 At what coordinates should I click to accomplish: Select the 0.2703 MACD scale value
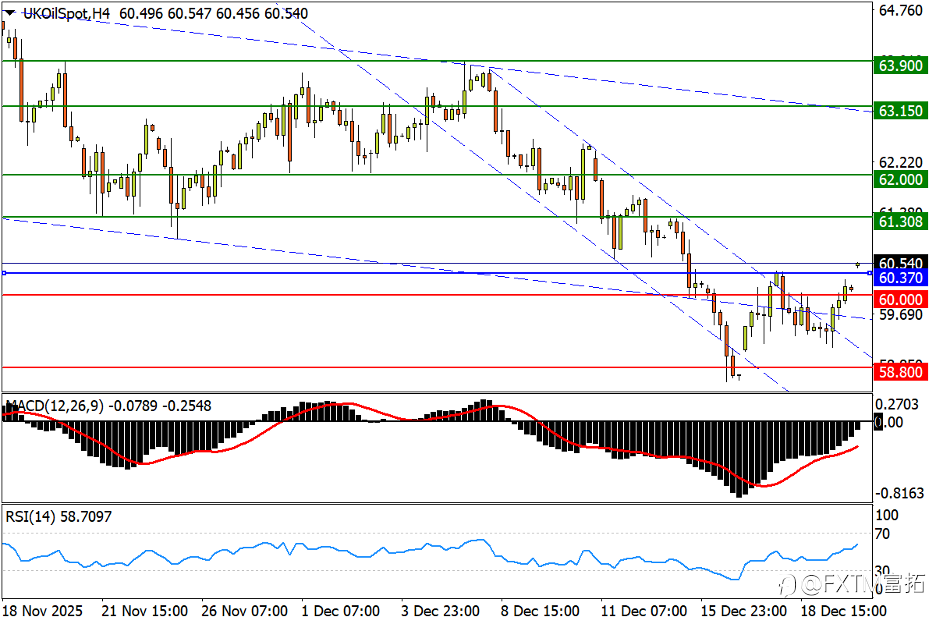[x=897, y=404]
